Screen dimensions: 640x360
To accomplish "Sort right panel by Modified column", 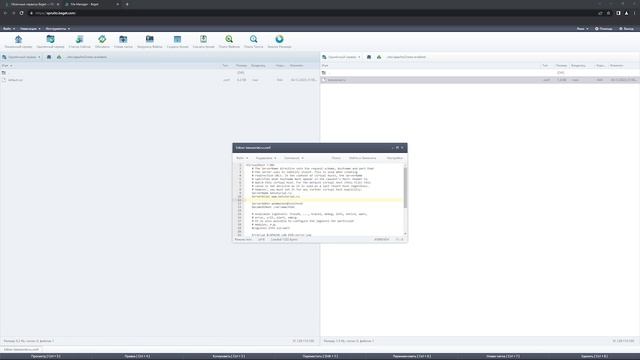I will point(617,65).
